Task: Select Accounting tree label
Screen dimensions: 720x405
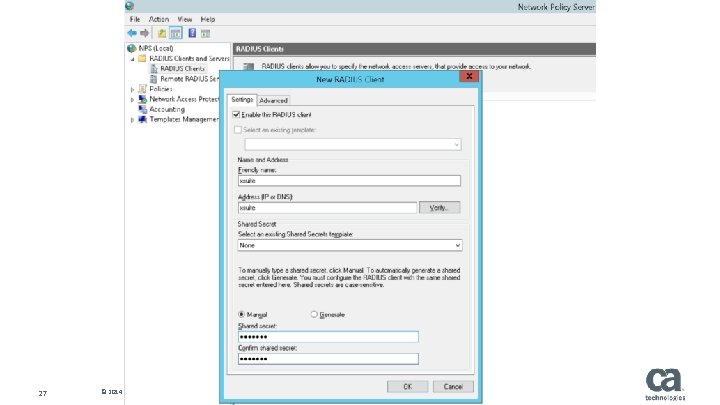Action: click(x=167, y=109)
